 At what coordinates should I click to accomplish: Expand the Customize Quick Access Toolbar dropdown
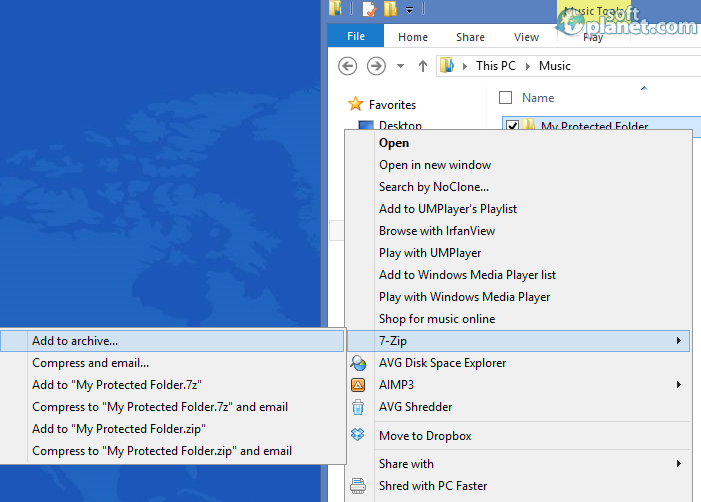click(410, 9)
